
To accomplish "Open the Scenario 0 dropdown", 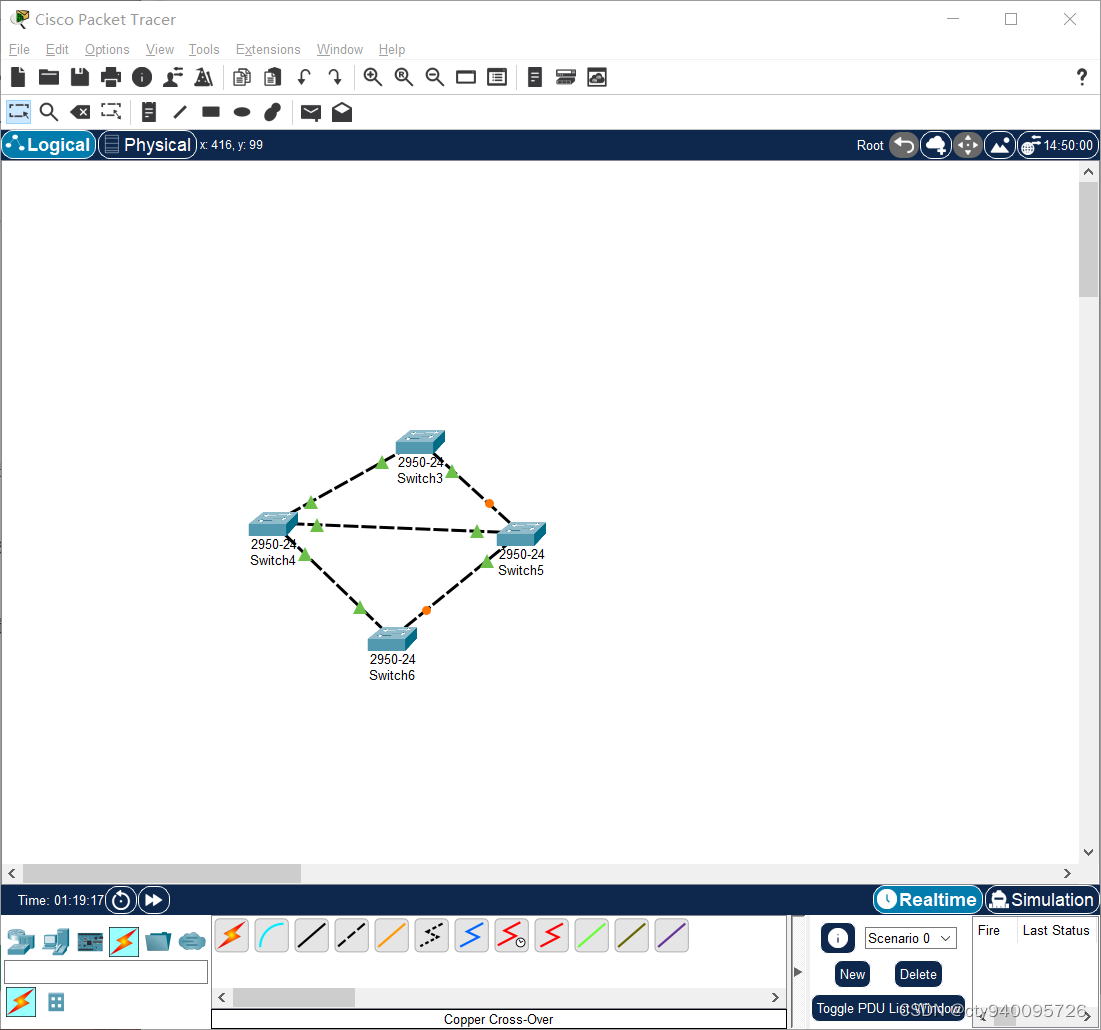I will tap(910, 938).
